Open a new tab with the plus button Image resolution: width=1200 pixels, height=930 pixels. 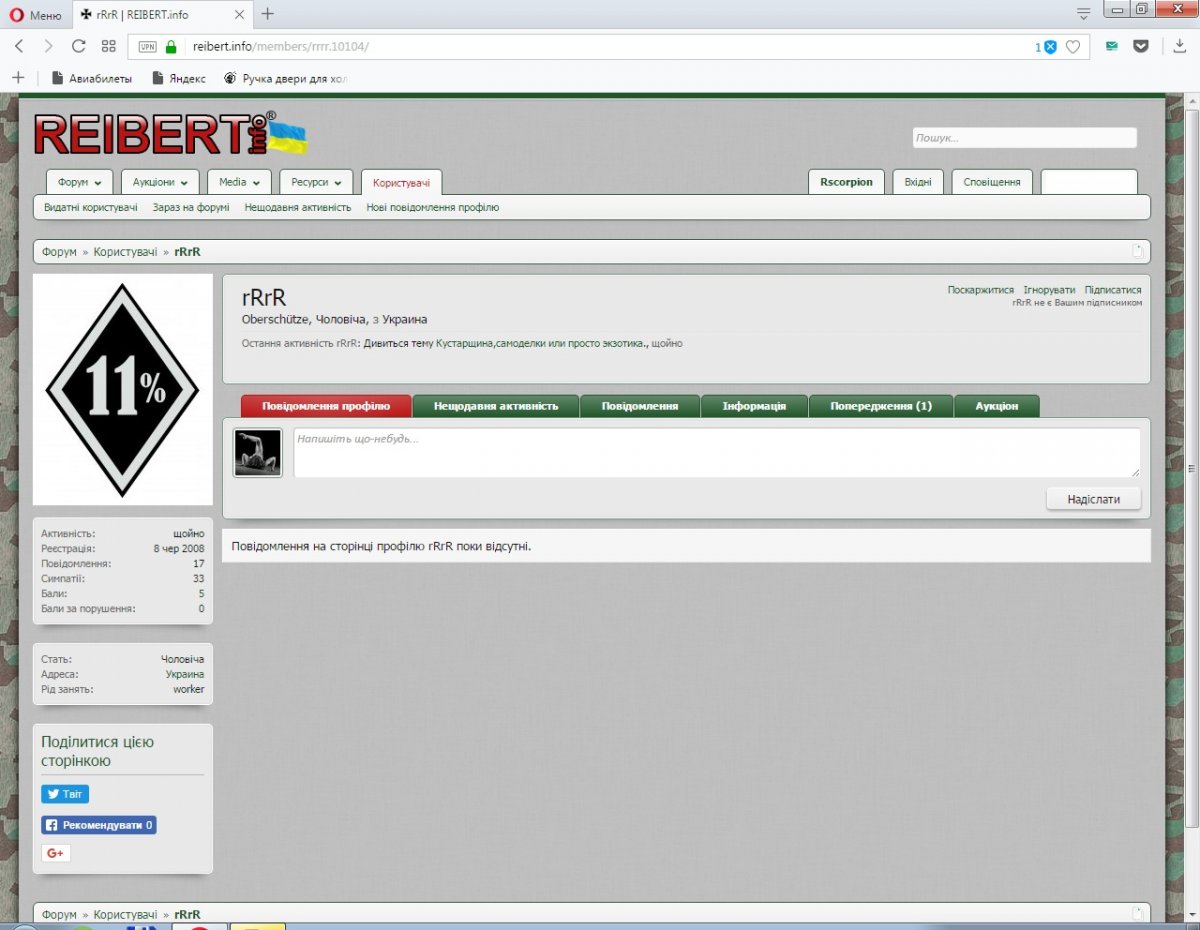pos(268,14)
